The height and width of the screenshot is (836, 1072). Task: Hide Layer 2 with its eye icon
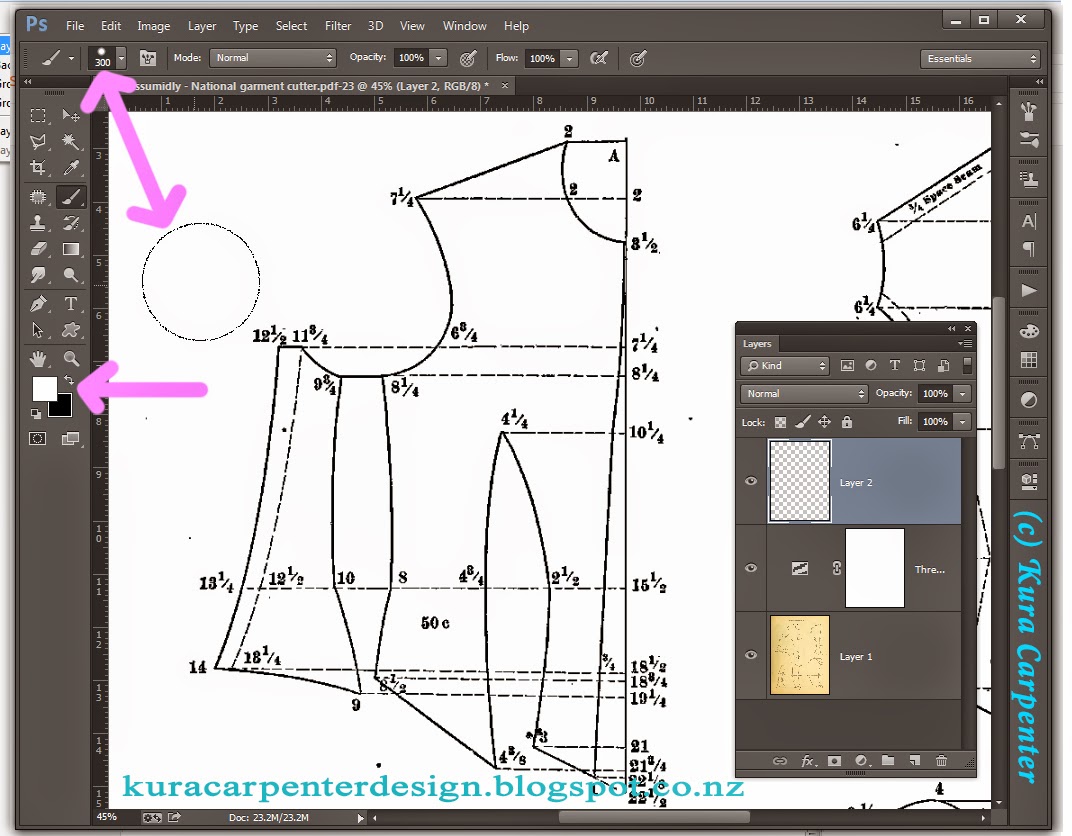point(750,481)
